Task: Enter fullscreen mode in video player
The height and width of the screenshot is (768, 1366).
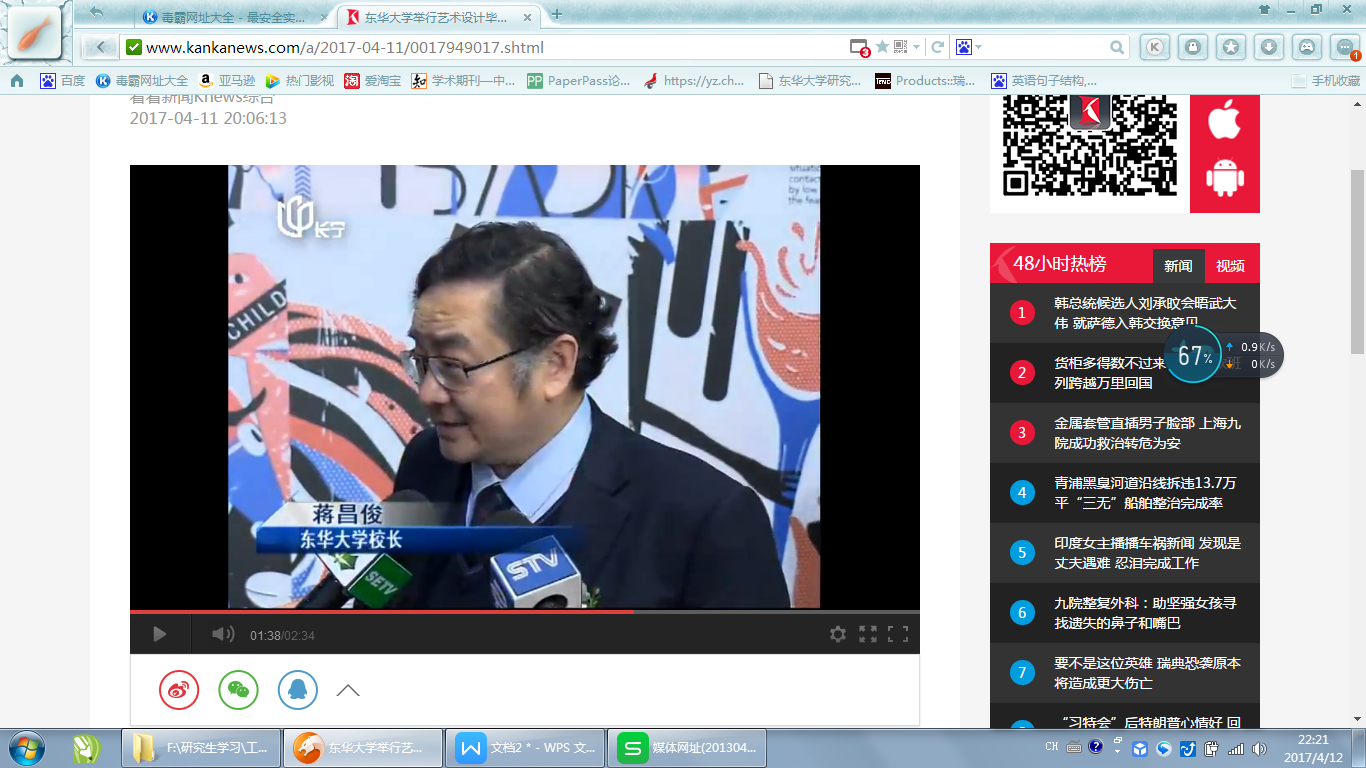Action: click(898, 634)
